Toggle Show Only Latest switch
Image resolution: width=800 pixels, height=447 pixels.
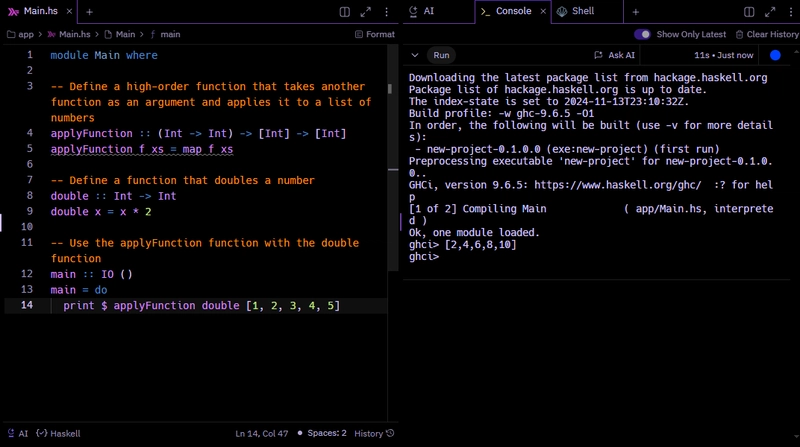point(642,34)
